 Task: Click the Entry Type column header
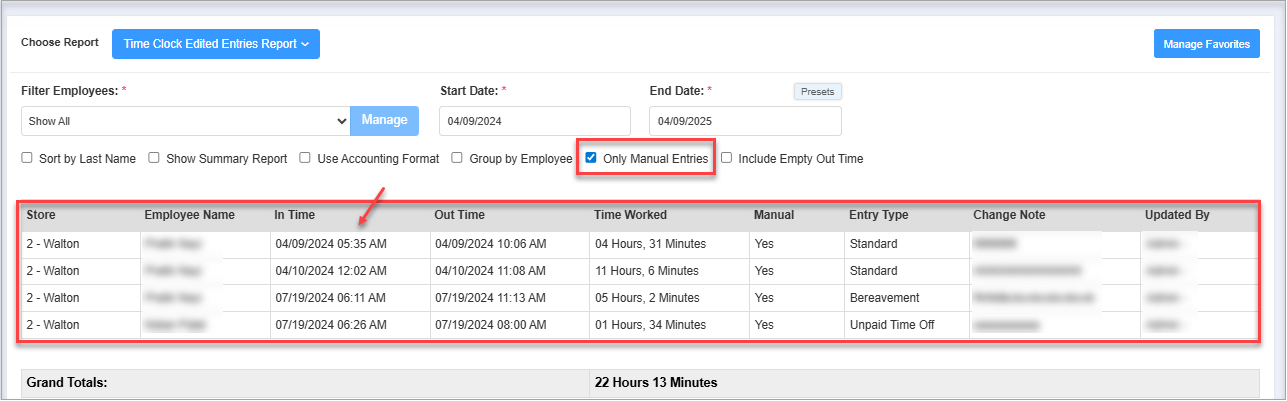point(878,215)
